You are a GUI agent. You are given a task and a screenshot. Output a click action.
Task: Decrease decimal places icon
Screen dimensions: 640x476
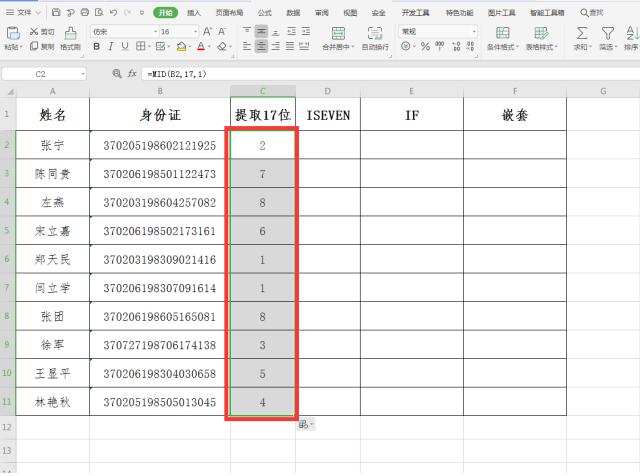click(x=471, y=47)
